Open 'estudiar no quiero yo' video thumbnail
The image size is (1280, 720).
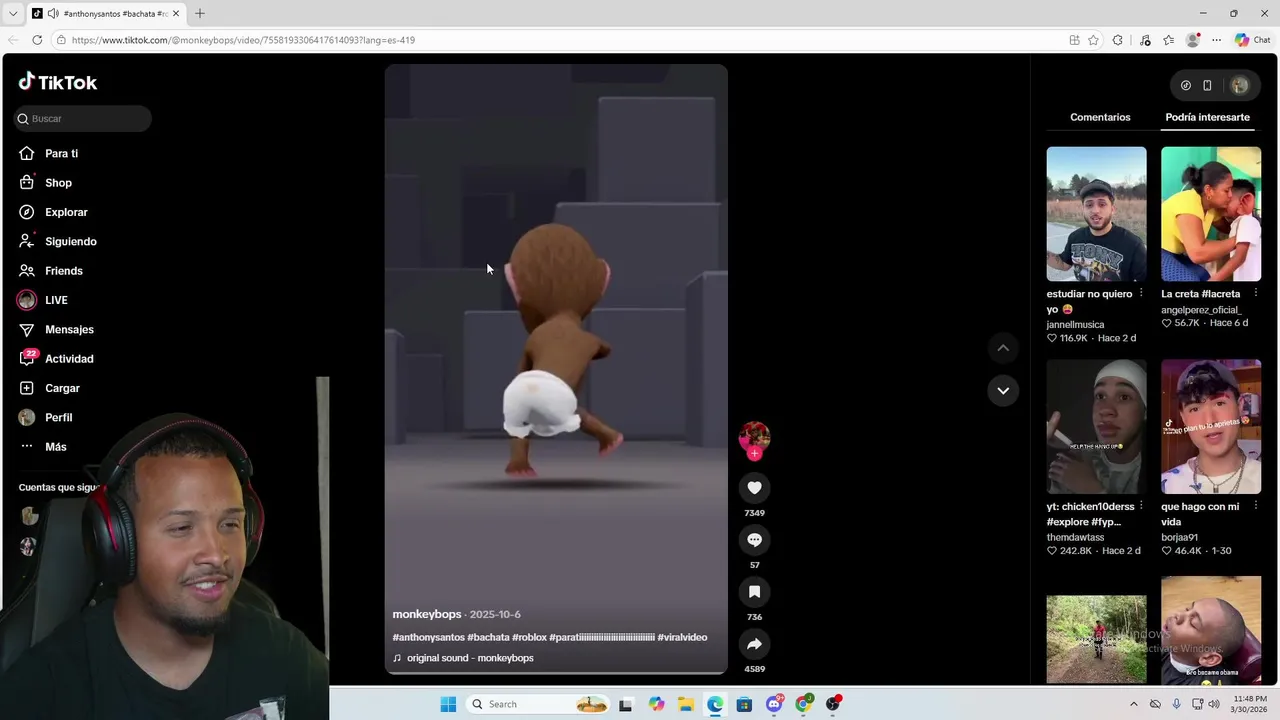click(1096, 214)
